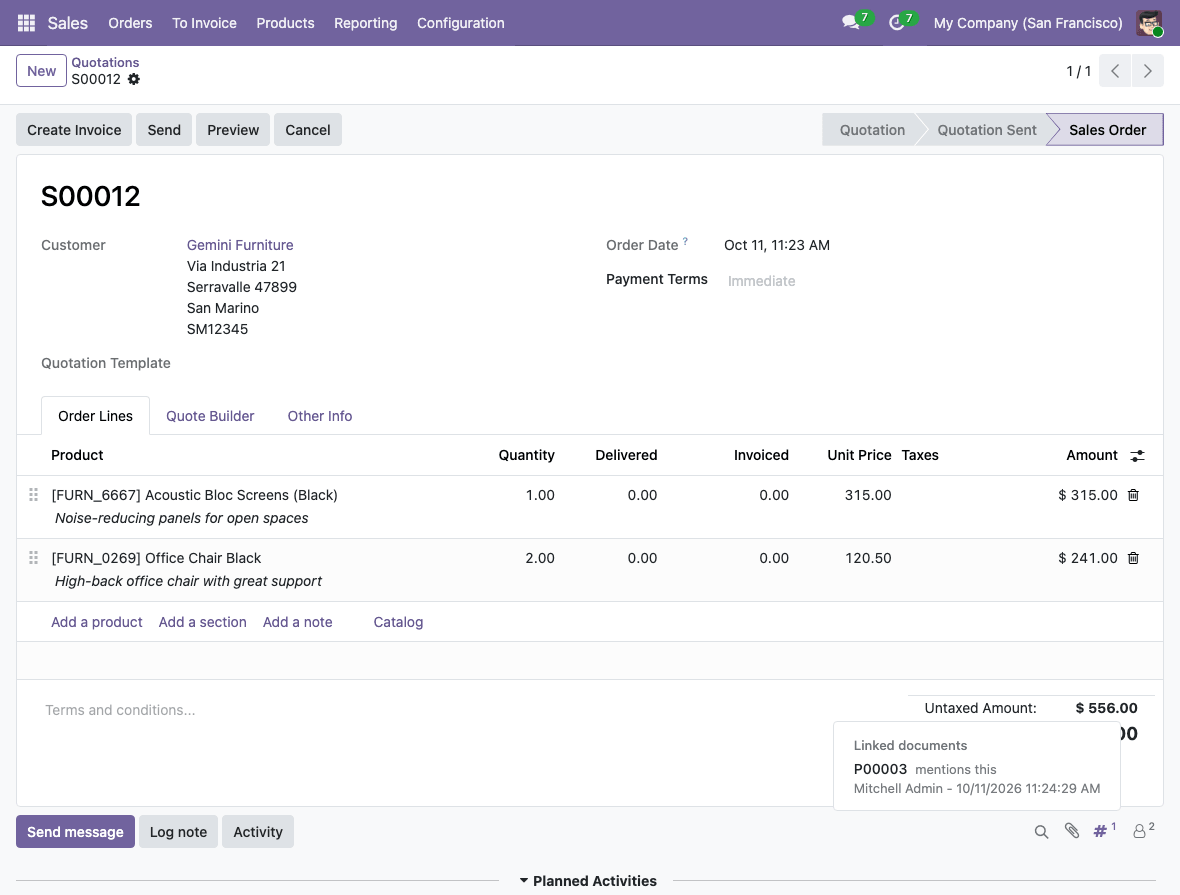
Task: Open the Products menu
Action: click(x=285, y=23)
